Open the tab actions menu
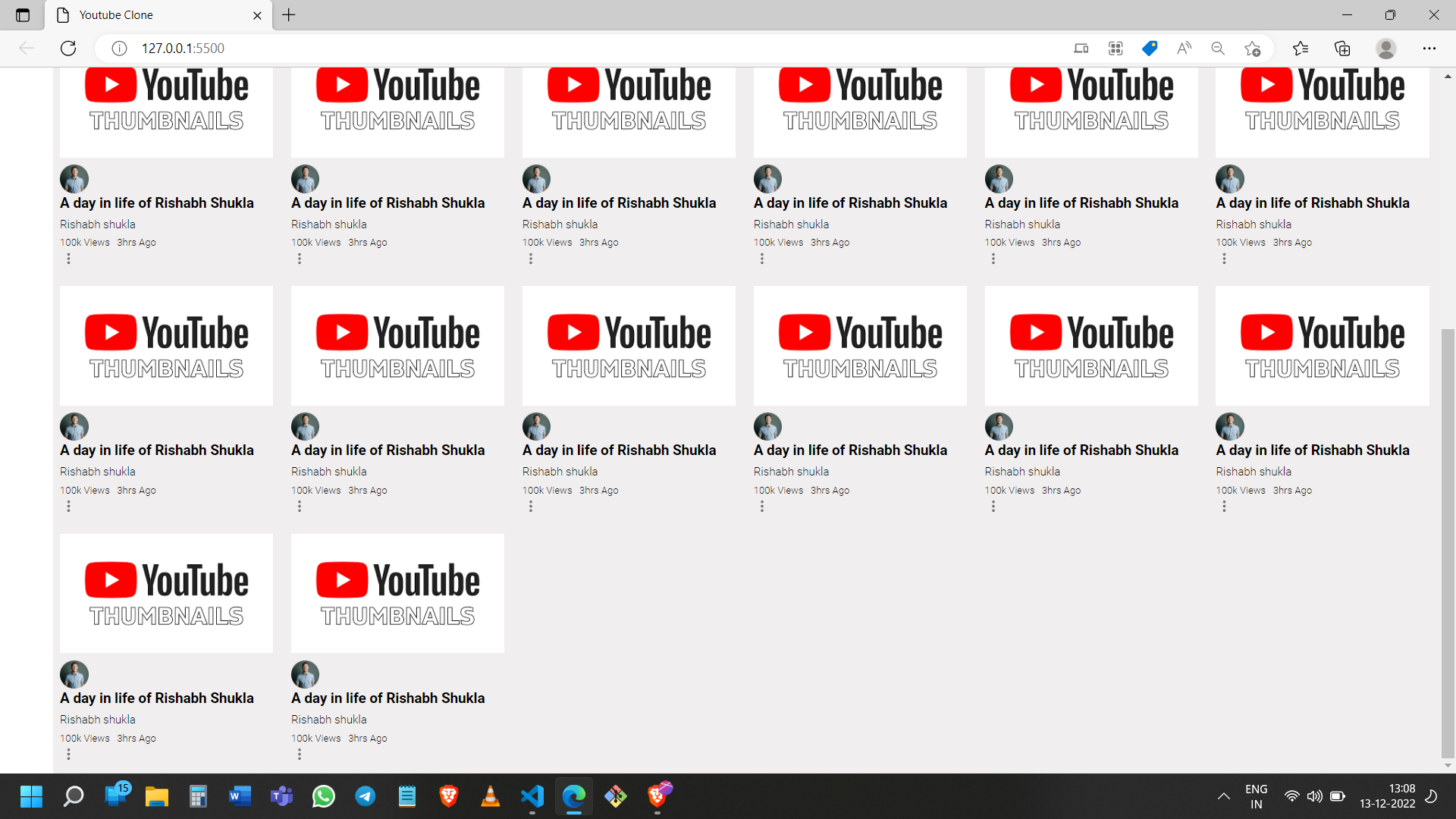 click(x=22, y=14)
